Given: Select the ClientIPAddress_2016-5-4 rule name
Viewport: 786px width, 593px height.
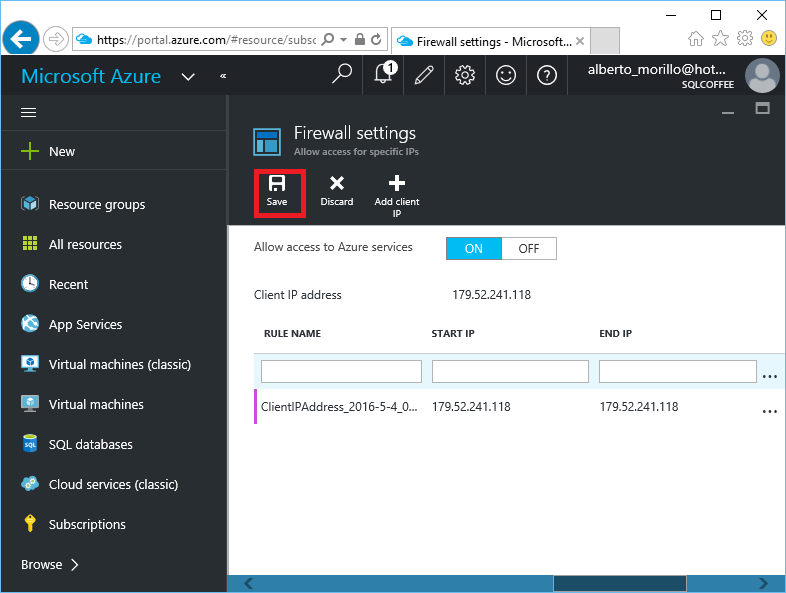Looking at the screenshot, I should (x=339, y=407).
